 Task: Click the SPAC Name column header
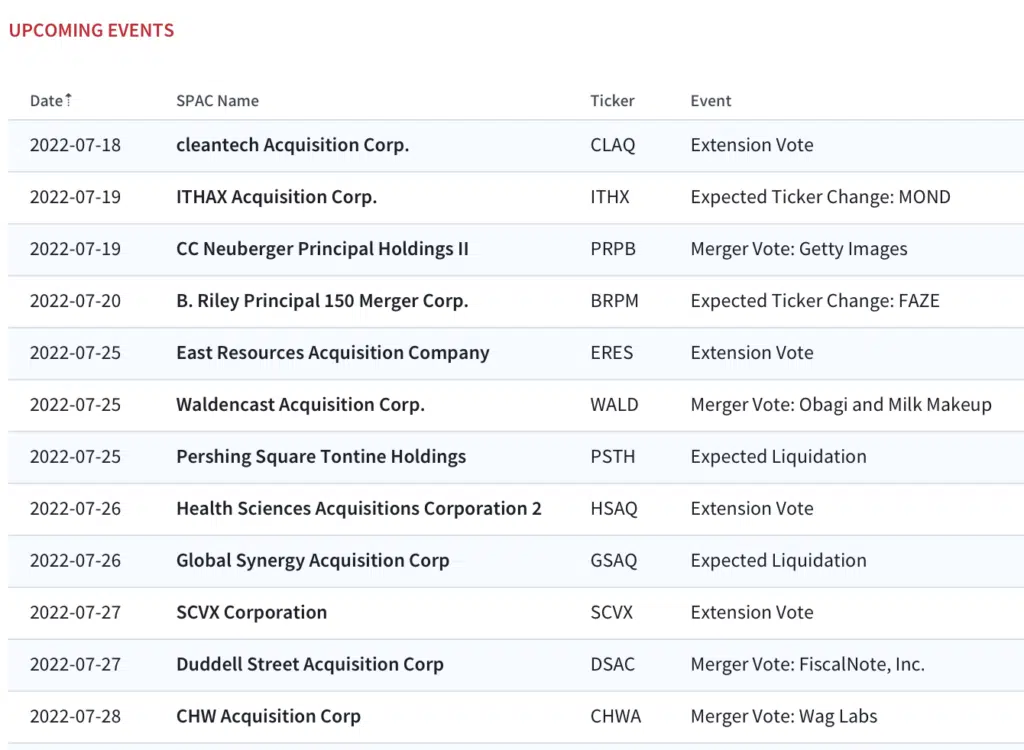coord(217,101)
